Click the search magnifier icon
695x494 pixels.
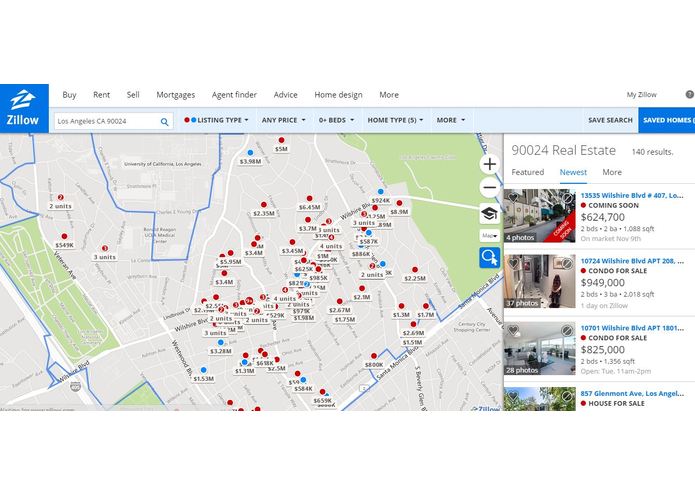[x=164, y=121]
